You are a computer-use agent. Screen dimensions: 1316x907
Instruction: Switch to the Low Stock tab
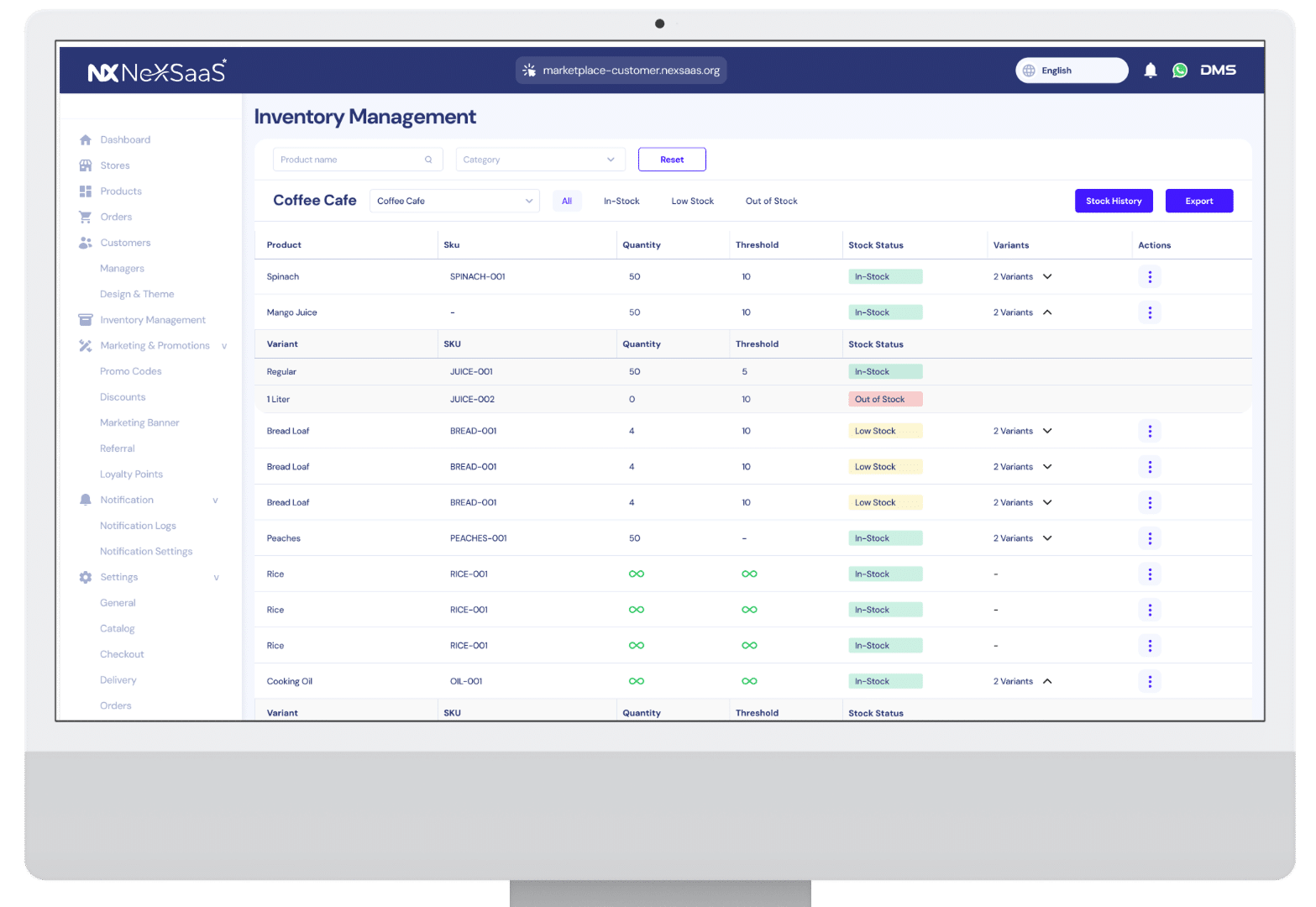[x=692, y=202]
